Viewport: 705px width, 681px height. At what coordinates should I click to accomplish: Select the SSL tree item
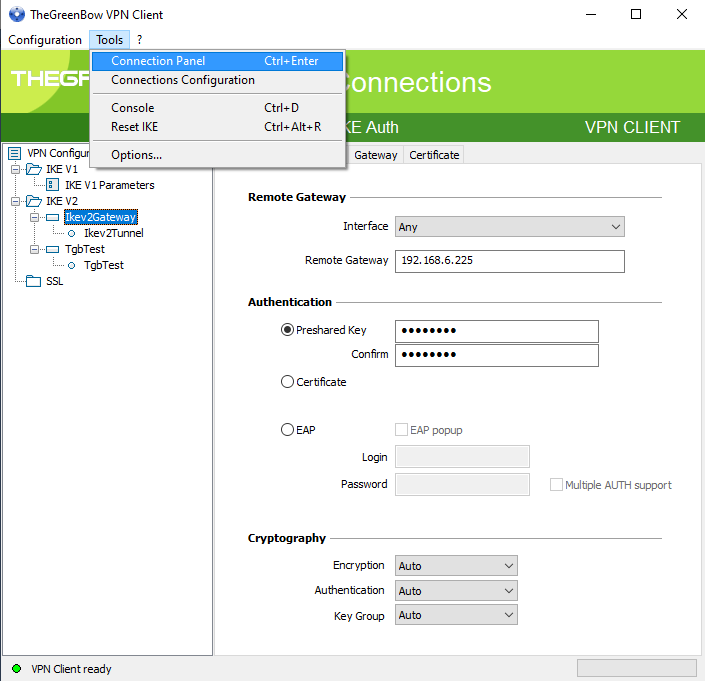click(54, 281)
